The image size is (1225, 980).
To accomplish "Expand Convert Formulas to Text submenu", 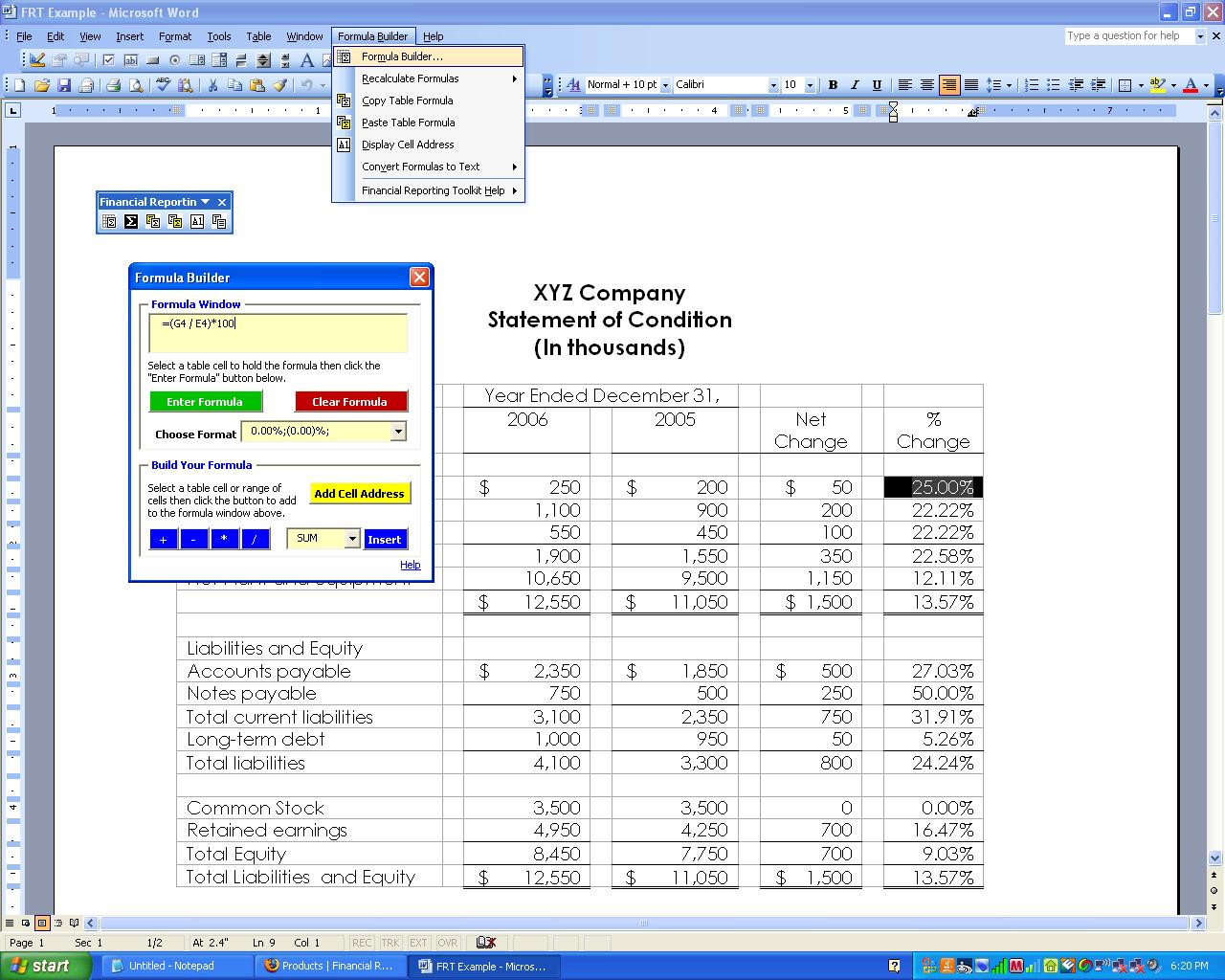I will [x=429, y=167].
